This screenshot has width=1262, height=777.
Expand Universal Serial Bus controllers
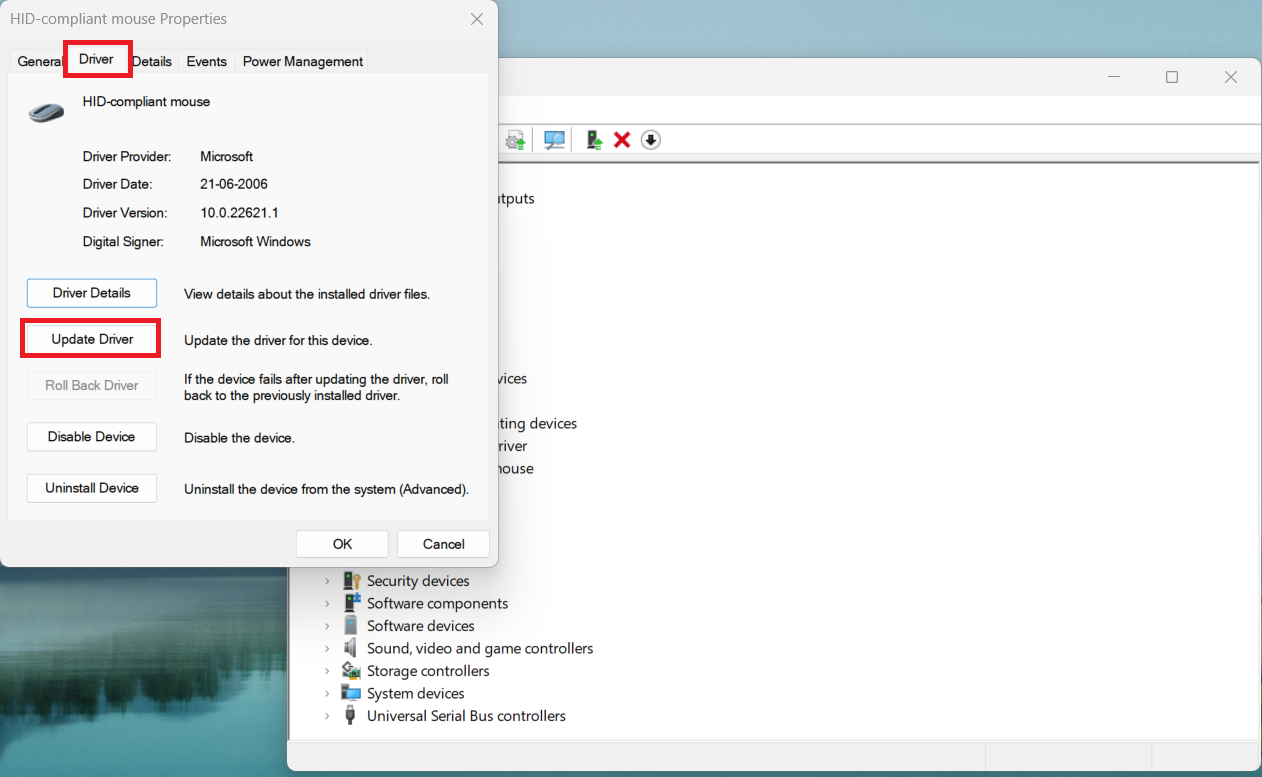click(327, 716)
